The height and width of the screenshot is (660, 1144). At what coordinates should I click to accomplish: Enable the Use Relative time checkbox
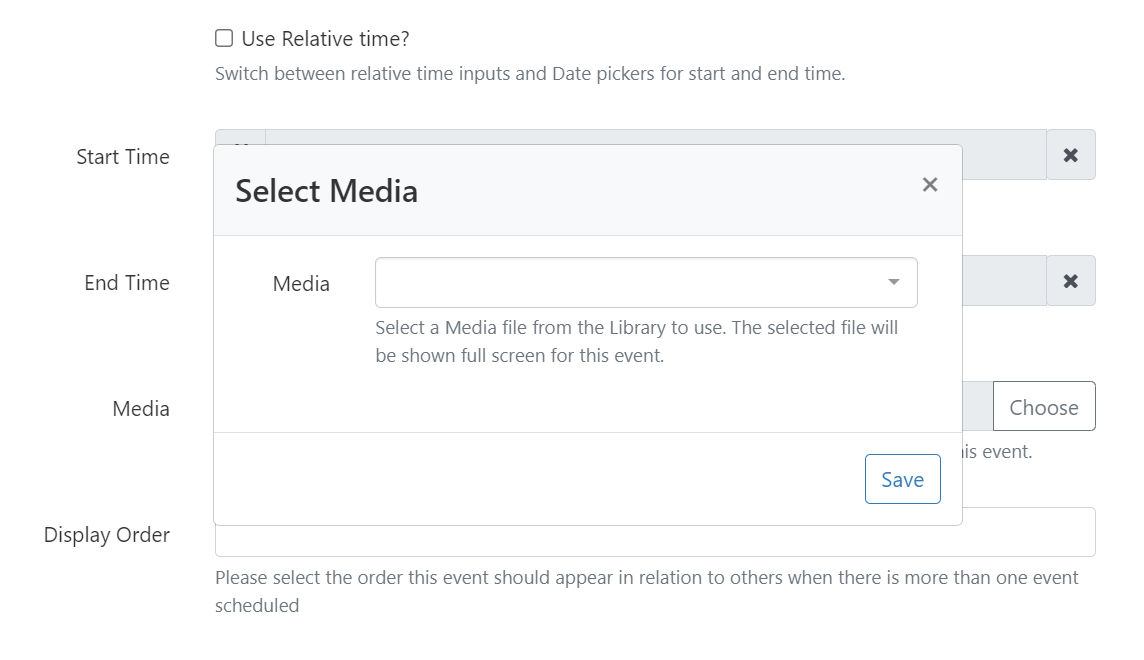[224, 39]
